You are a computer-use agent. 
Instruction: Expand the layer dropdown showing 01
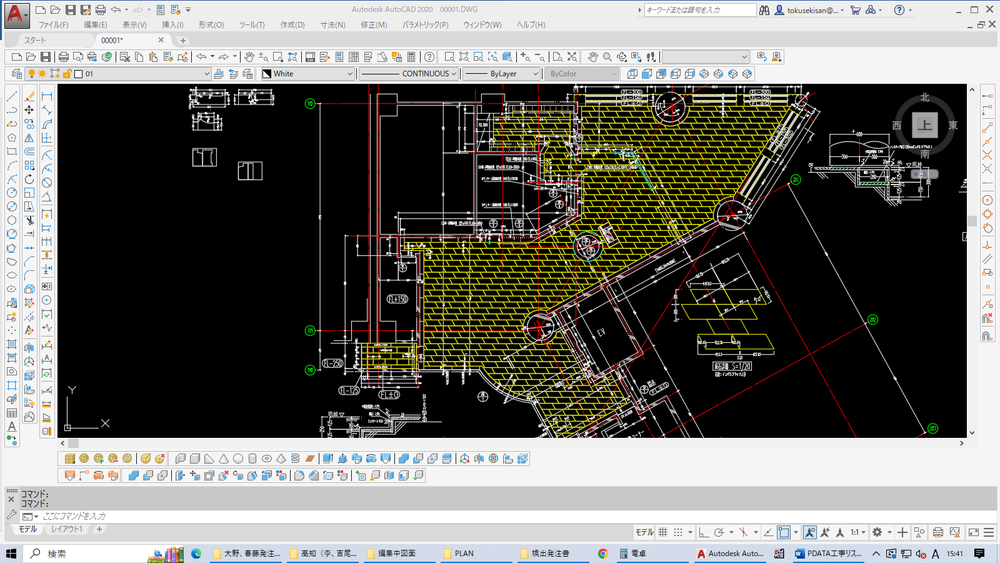coord(206,74)
